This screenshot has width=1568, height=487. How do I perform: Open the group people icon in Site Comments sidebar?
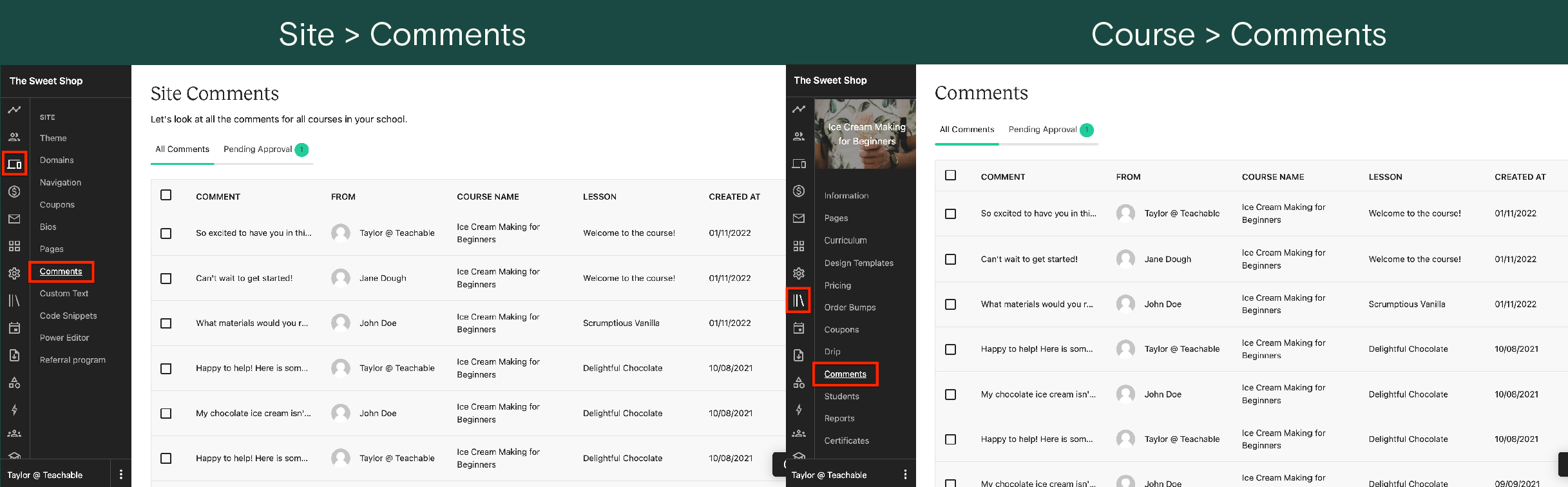click(x=14, y=434)
